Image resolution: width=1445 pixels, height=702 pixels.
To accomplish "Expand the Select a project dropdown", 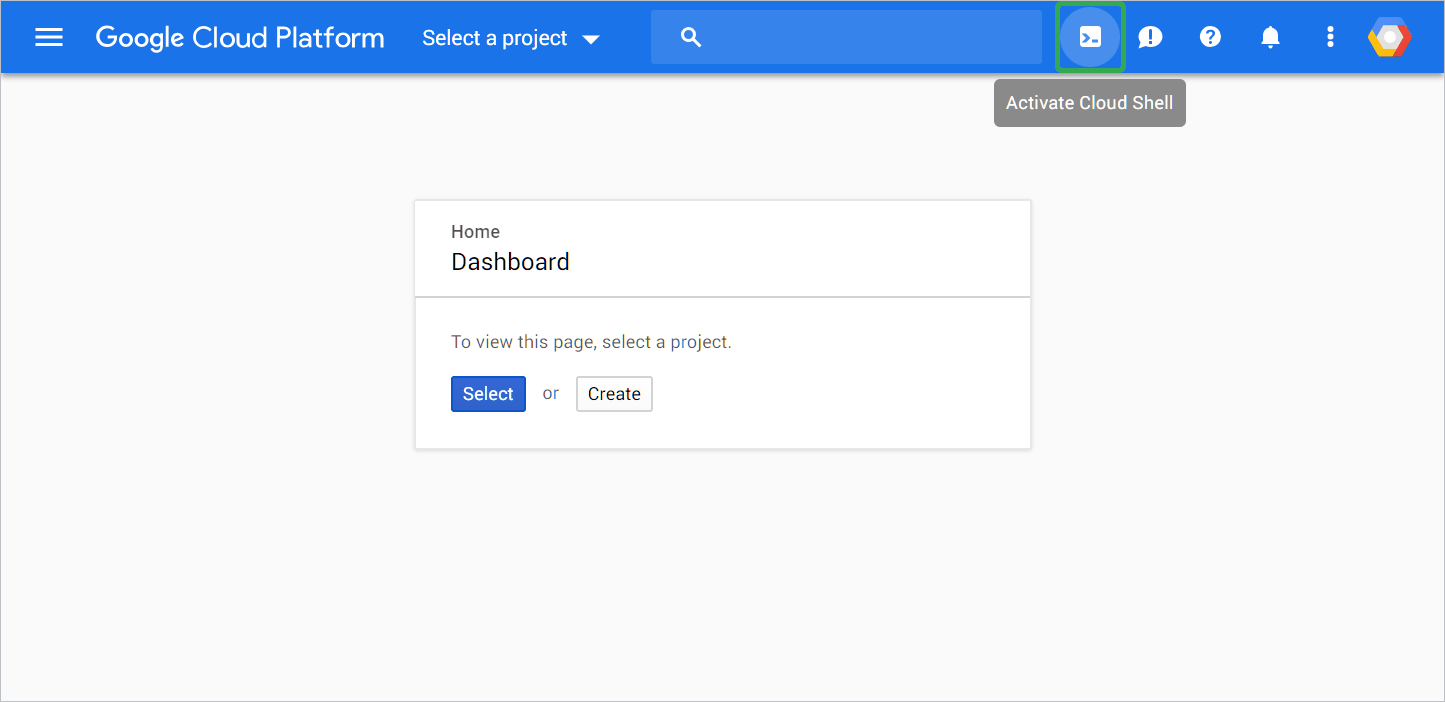I will coord(511,38).
